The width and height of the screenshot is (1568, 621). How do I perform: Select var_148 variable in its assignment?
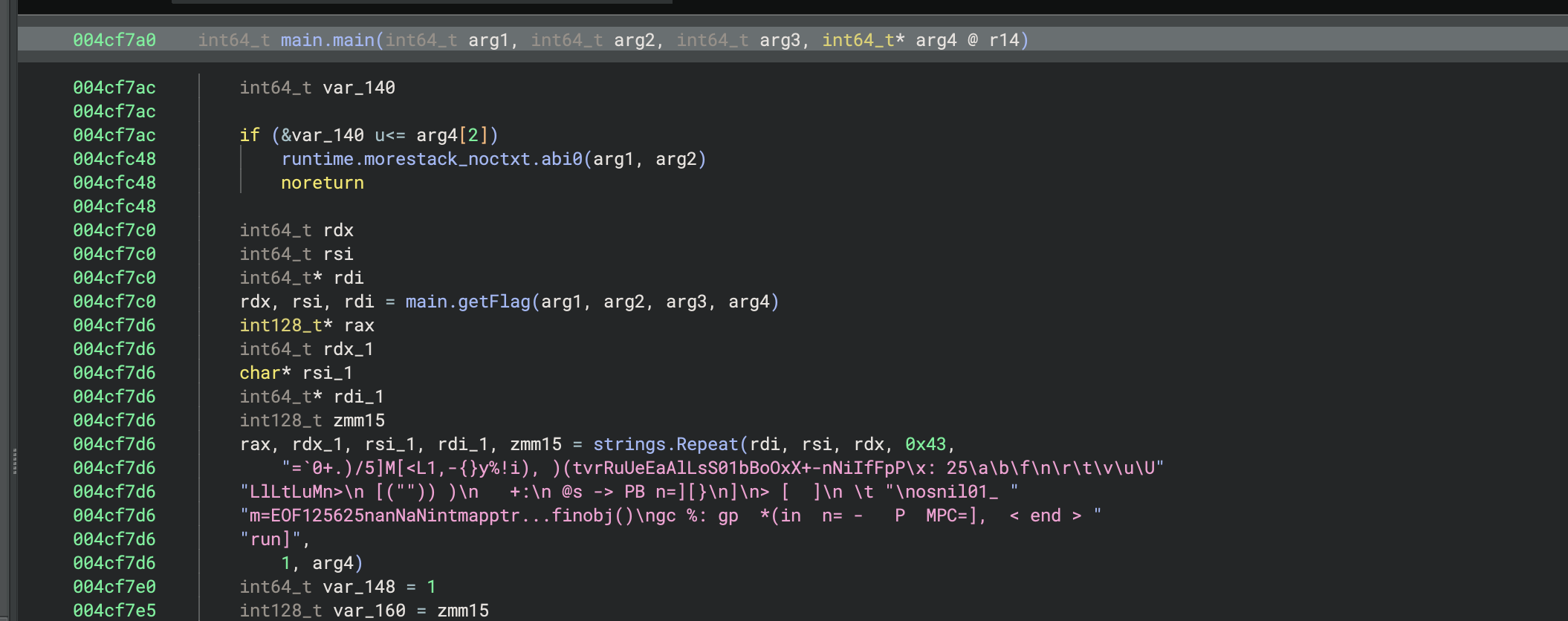pos(359,587)
